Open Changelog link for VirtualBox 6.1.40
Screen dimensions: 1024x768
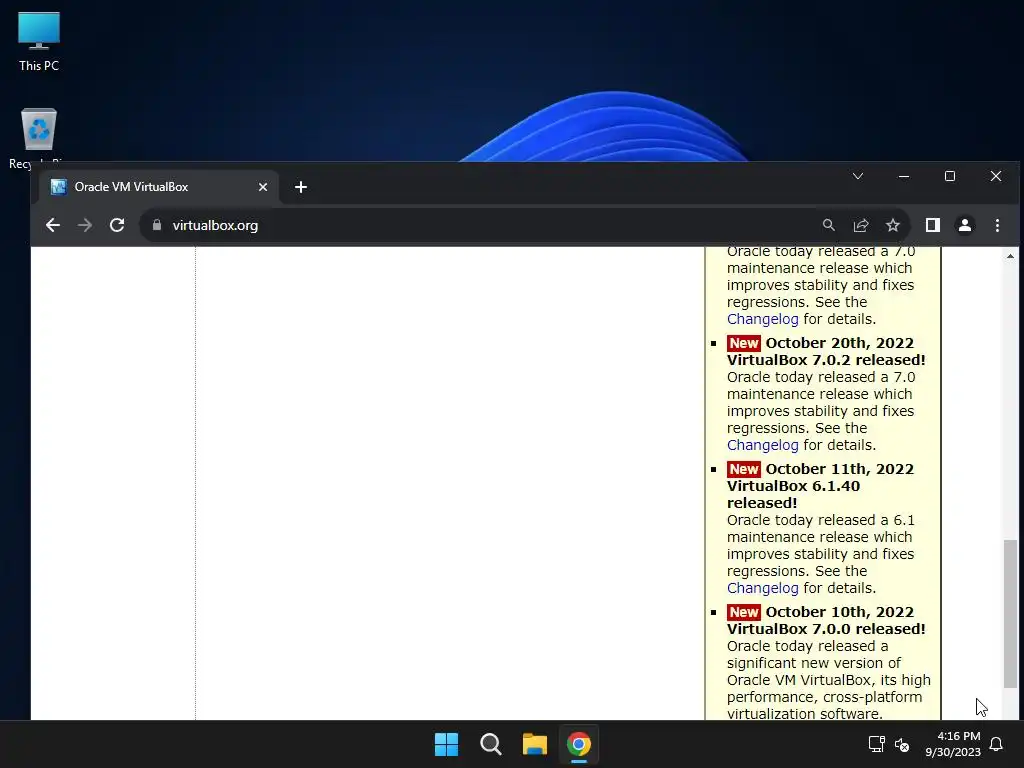point(763,588)
